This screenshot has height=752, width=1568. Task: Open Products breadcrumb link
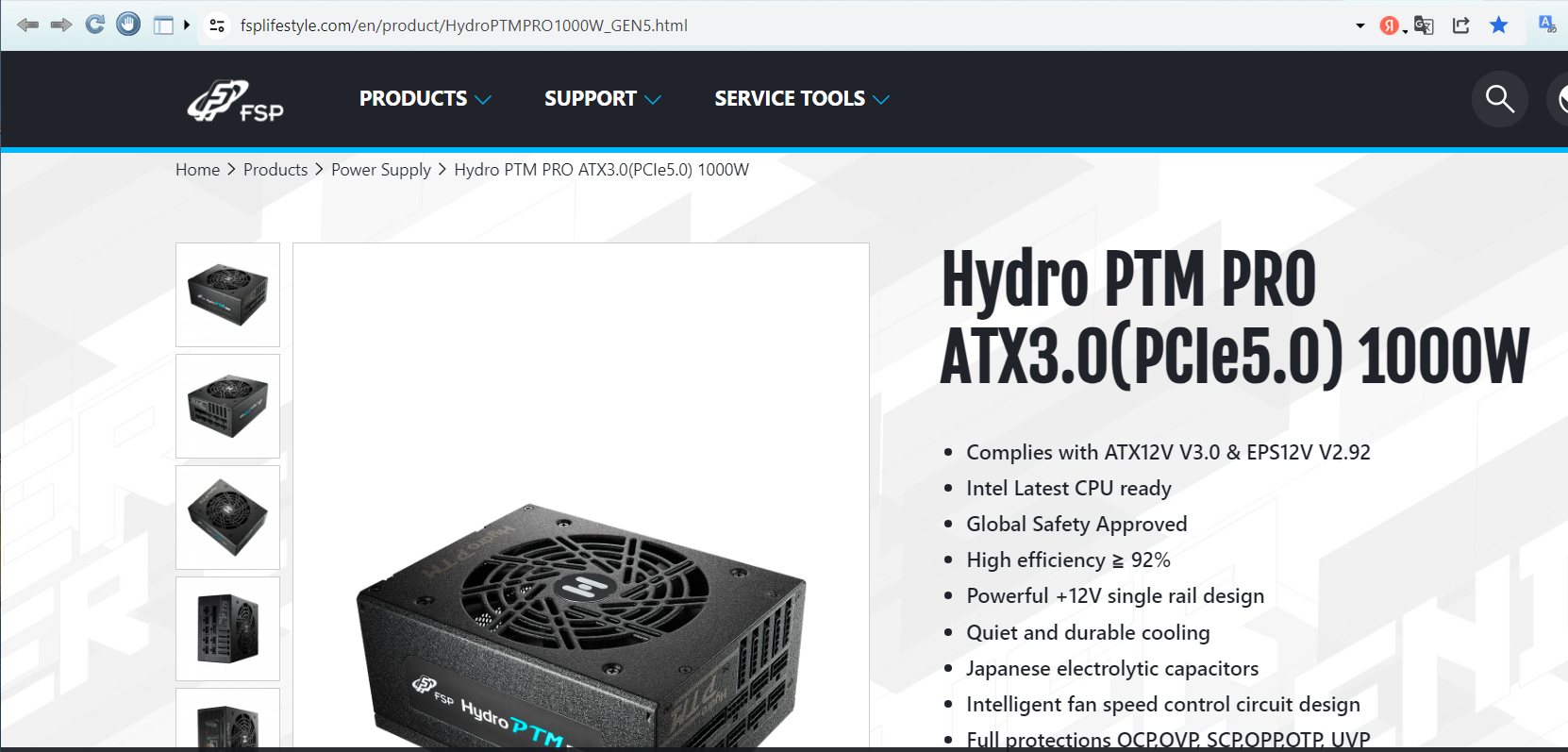tap(275, 170)
